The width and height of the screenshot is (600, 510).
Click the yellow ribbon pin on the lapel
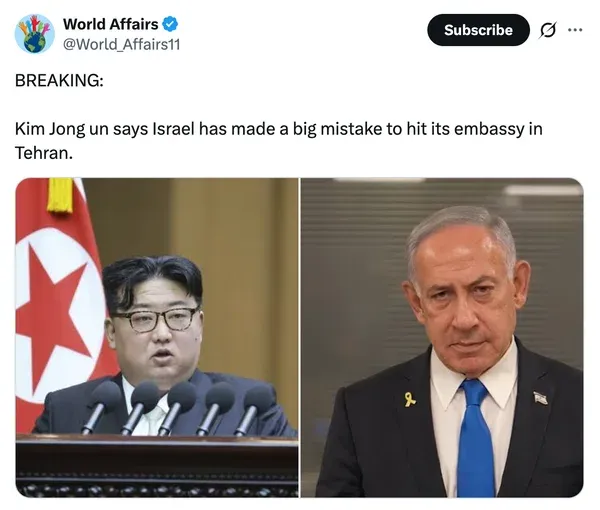pos(410,399)
